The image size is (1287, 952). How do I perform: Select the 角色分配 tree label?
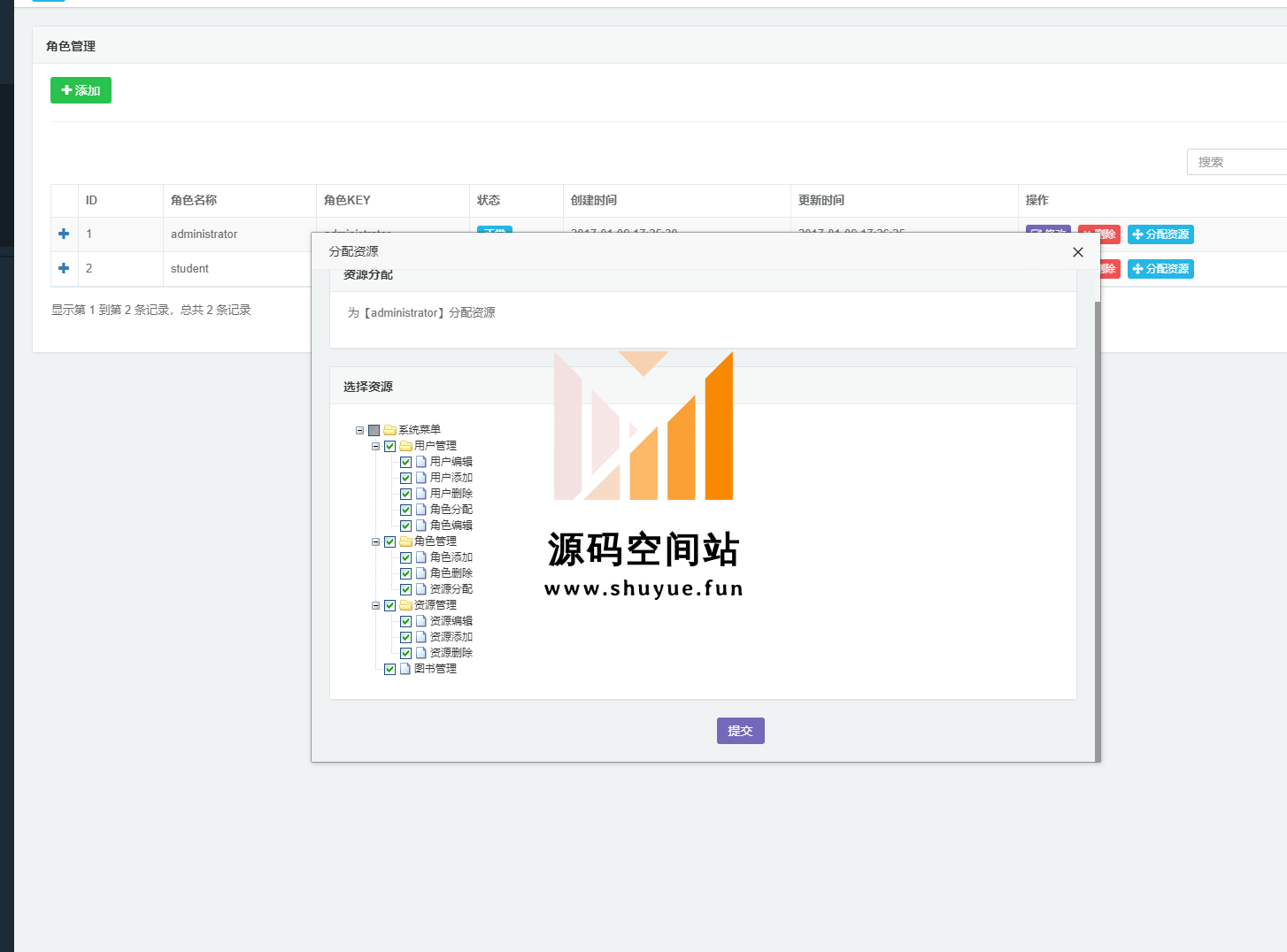(x=451, y=510)
